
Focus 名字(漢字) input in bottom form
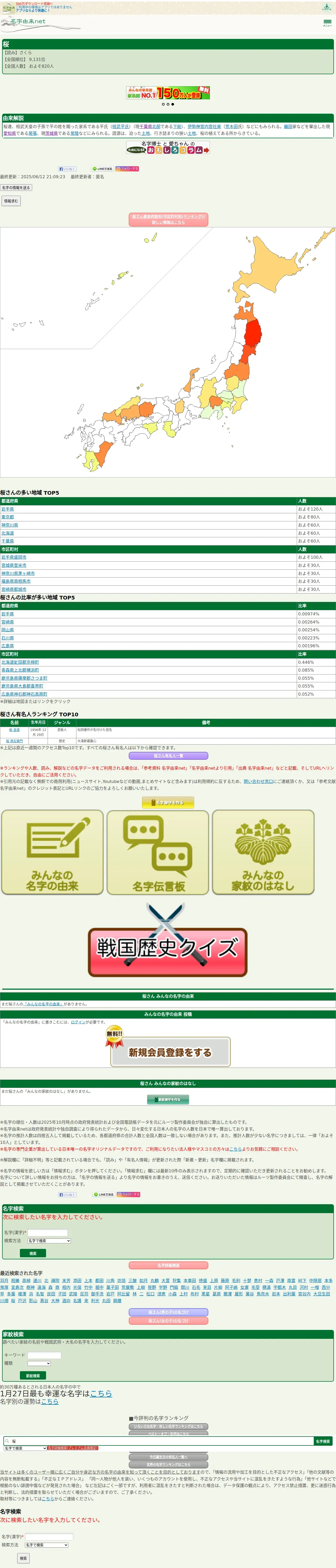(x=49, y=1537)
